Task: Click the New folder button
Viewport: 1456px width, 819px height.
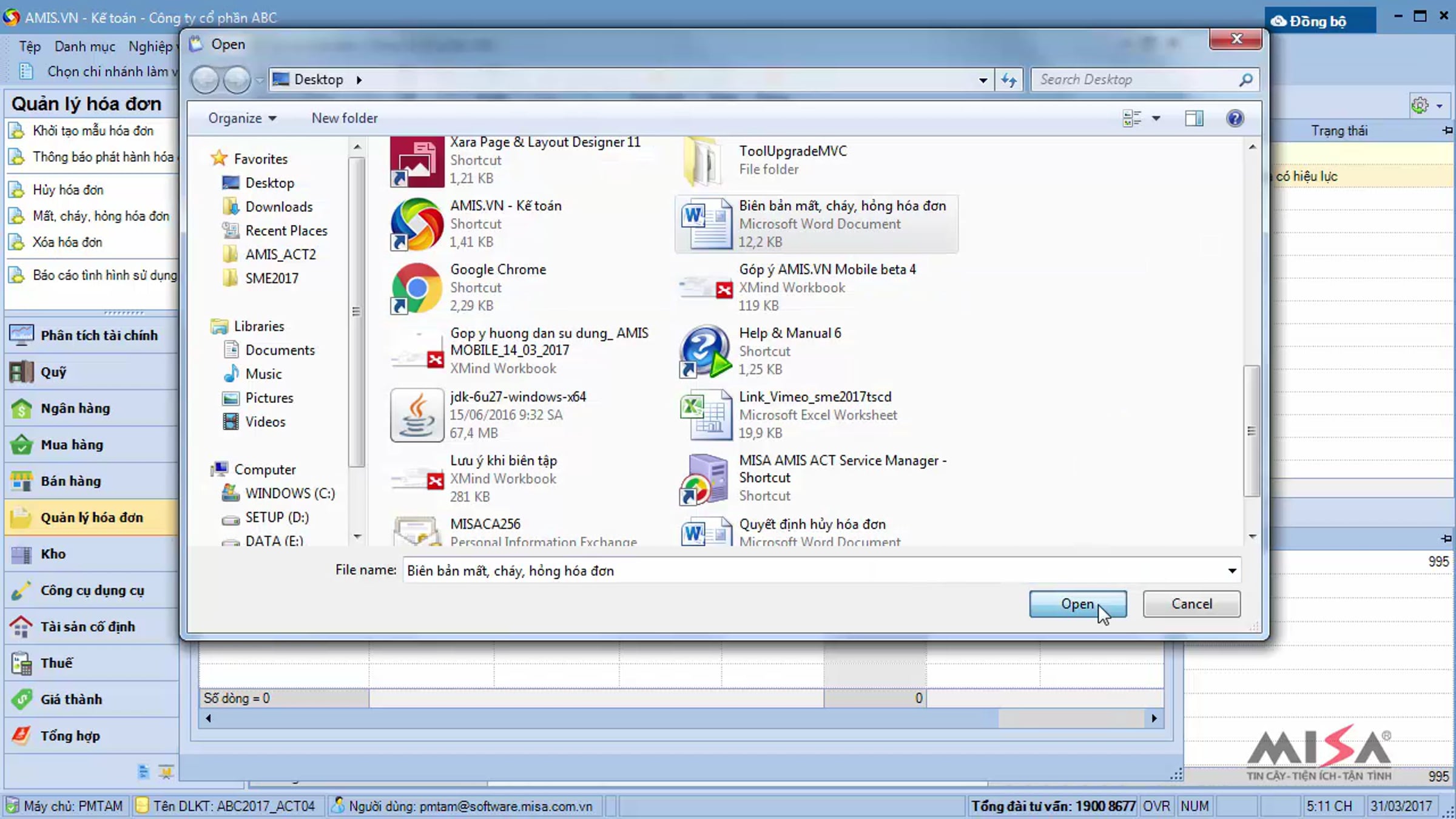Action: tap(345, 118)
